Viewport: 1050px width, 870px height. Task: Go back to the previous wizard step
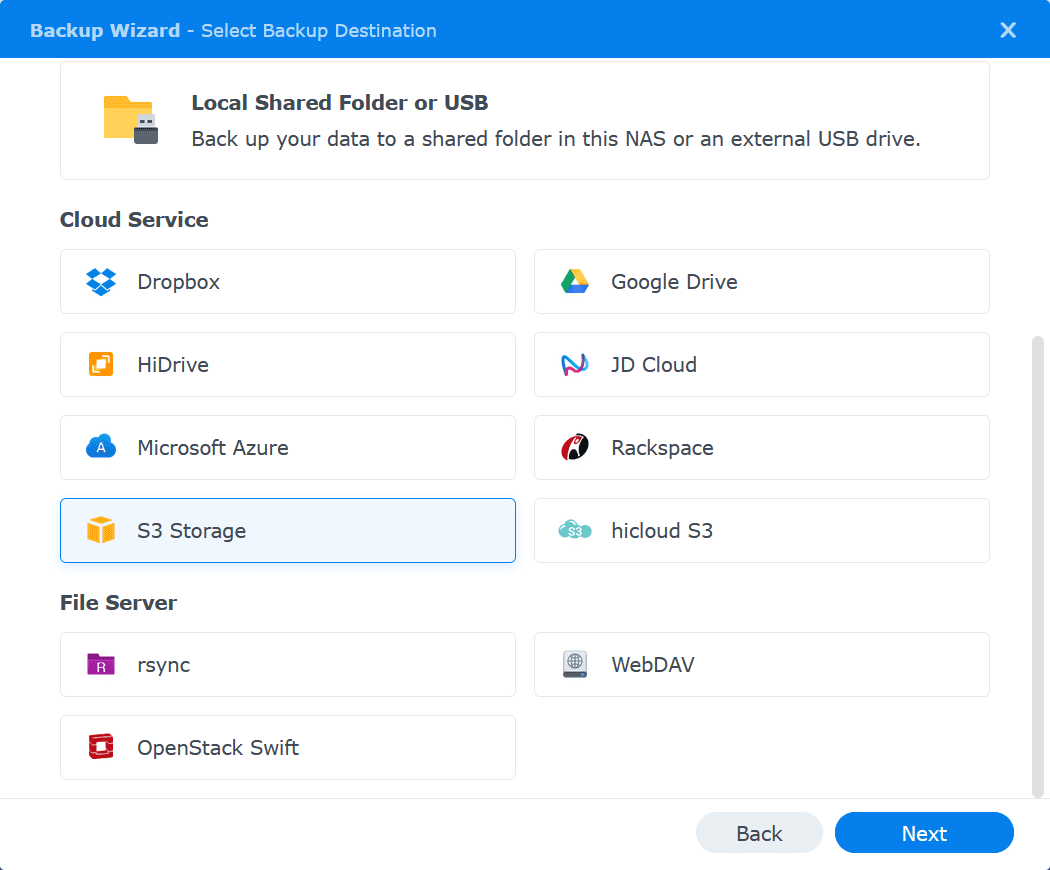pyautogui.click(x=759, y=832)
